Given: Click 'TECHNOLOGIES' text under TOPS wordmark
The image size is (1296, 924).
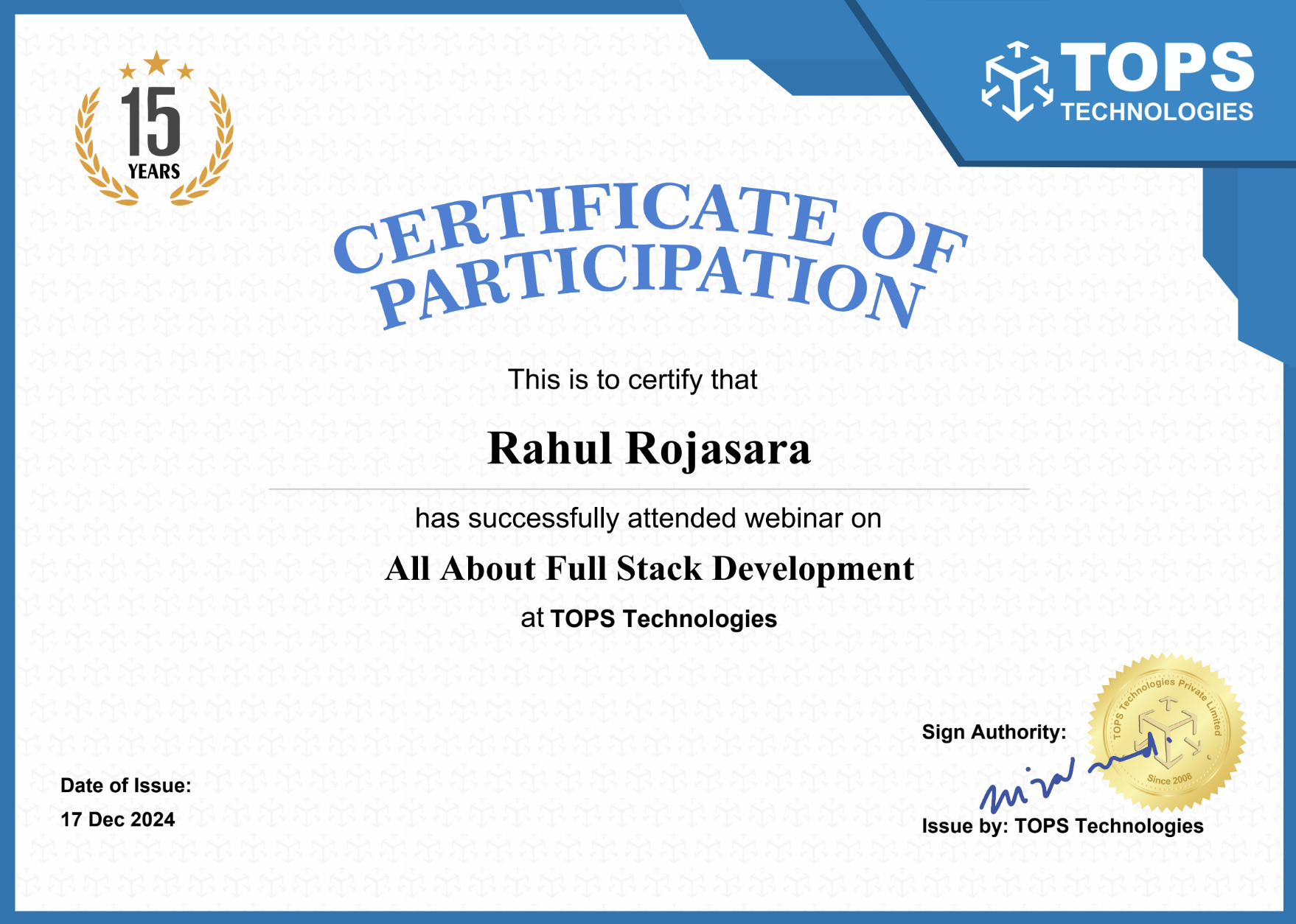Looking at the screenshot, I should click(x=1157, y=112).
